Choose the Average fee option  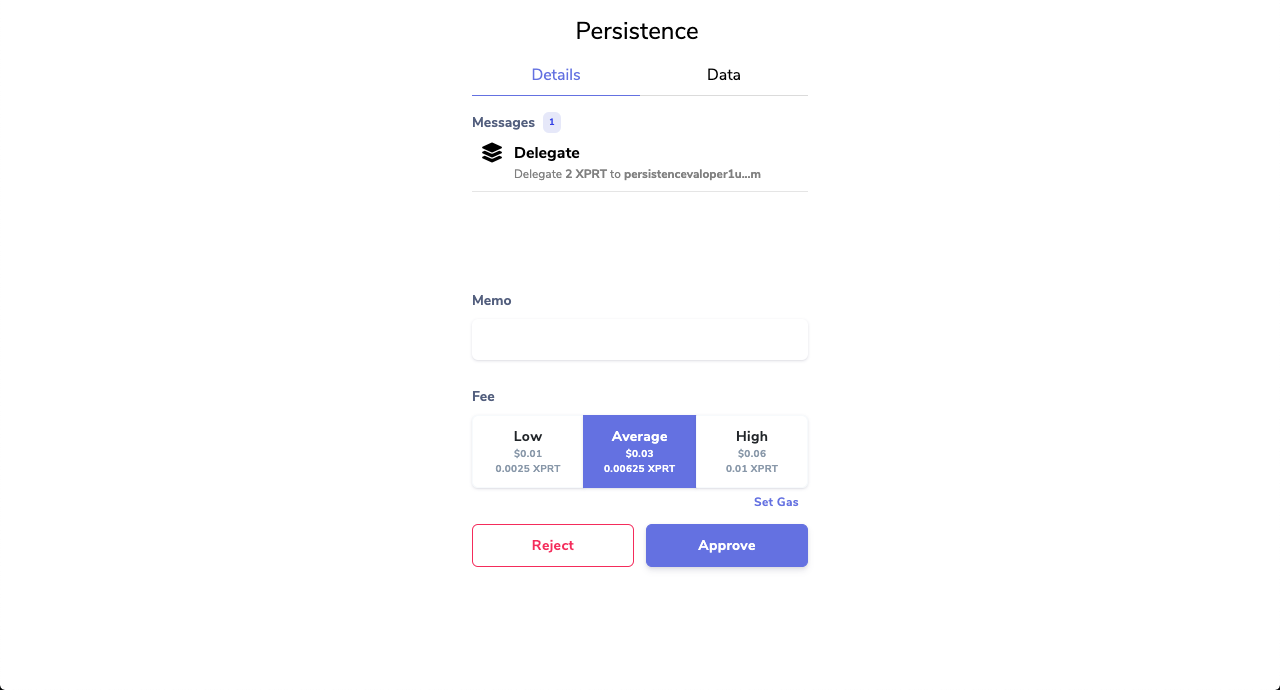(x=640, y=452)
